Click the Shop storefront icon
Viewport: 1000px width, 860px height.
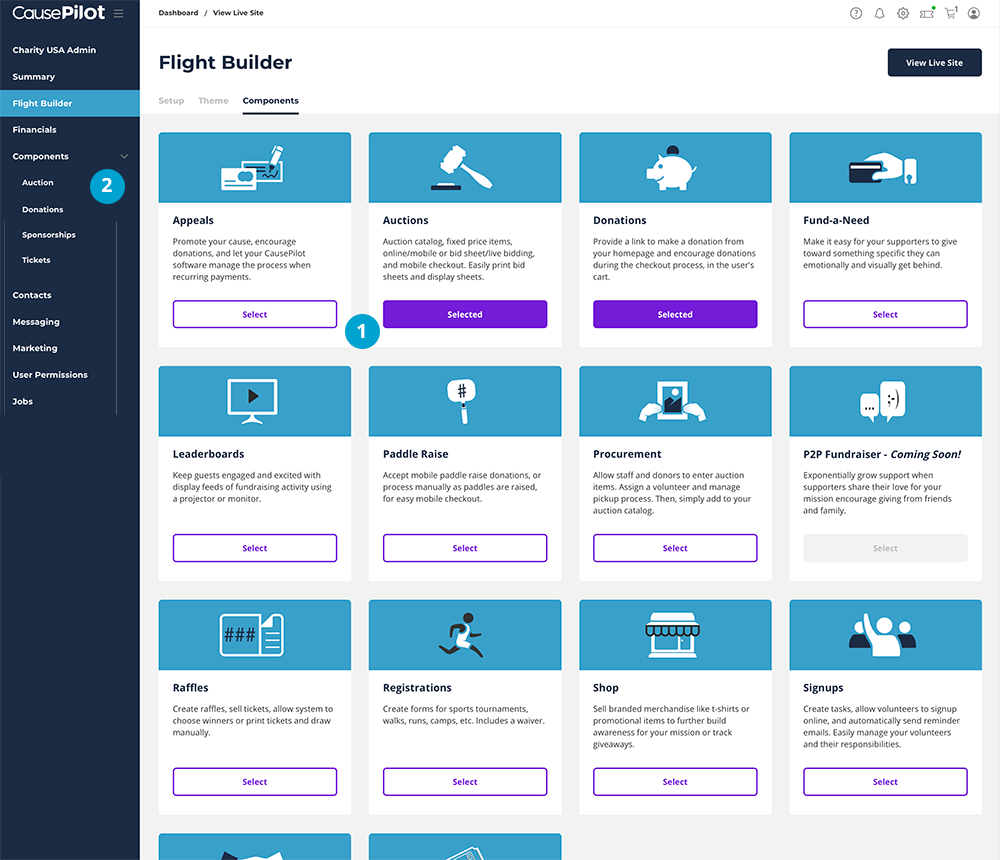coord(672,635)
